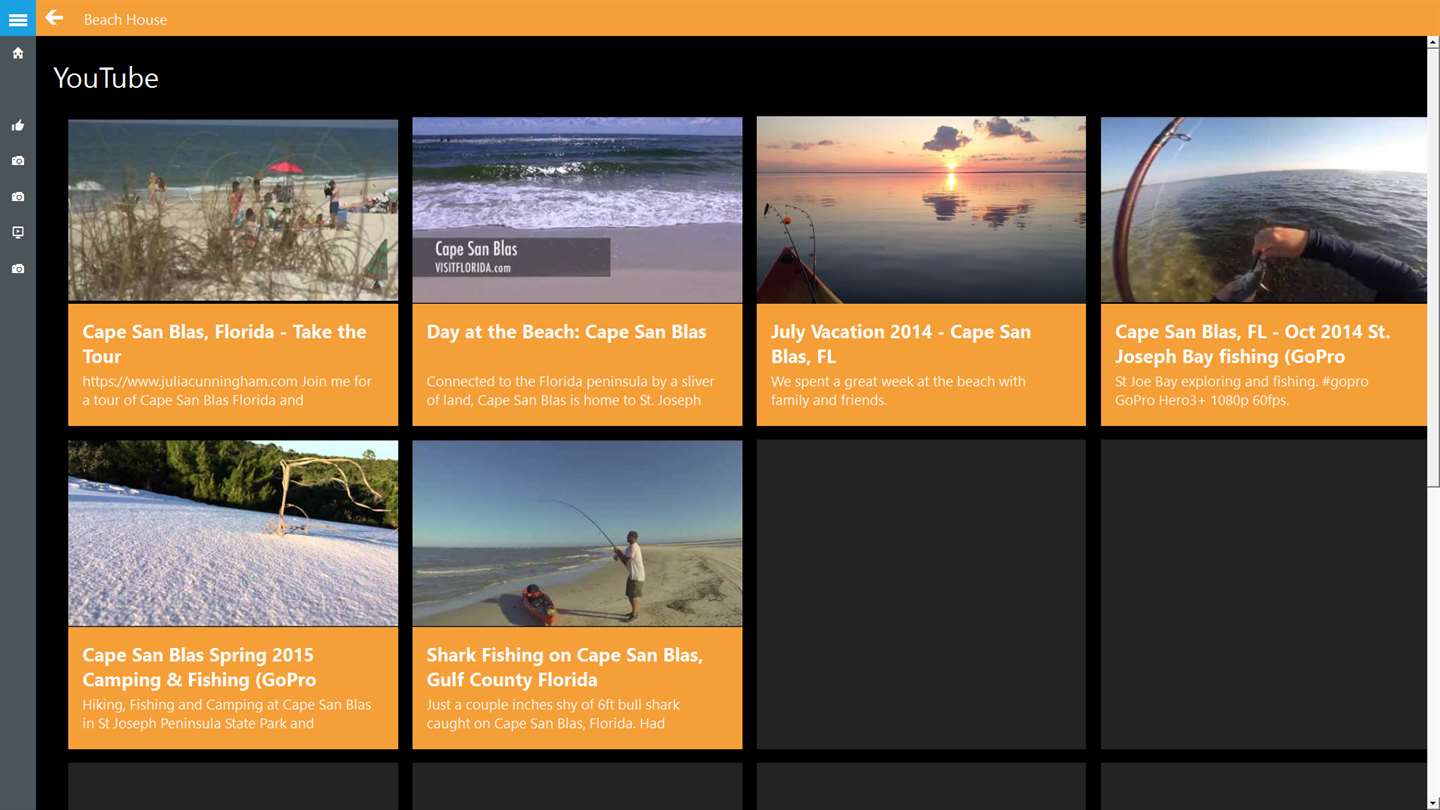Click description 'St Joe Bay exploring and fishing. #gopro'
The width and height of the screenshot is (1440, 810).
(x=1242, y=391)
